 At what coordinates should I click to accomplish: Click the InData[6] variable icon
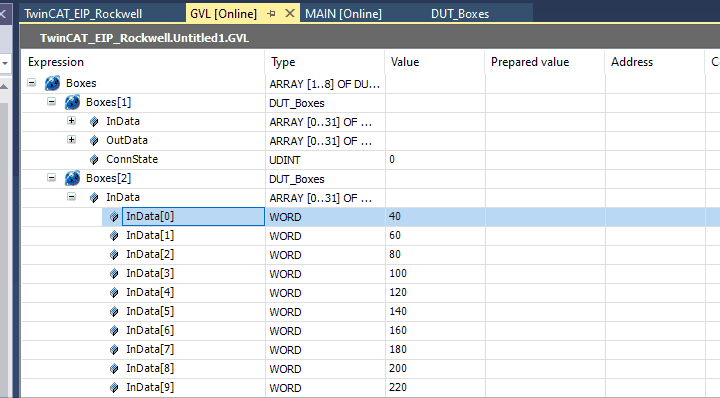pyautogui.click(x=114, y=331)
